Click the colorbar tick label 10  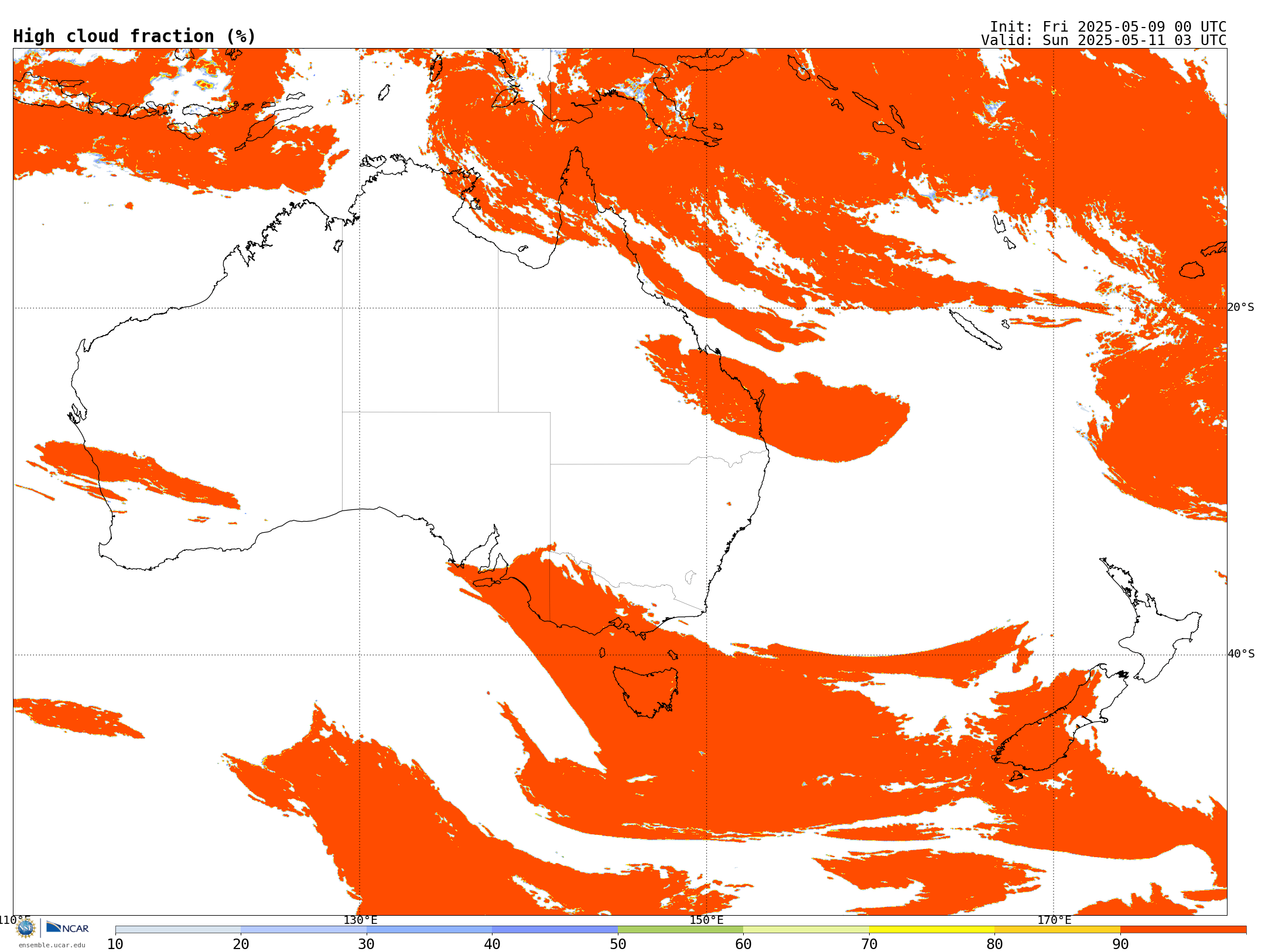115,944
